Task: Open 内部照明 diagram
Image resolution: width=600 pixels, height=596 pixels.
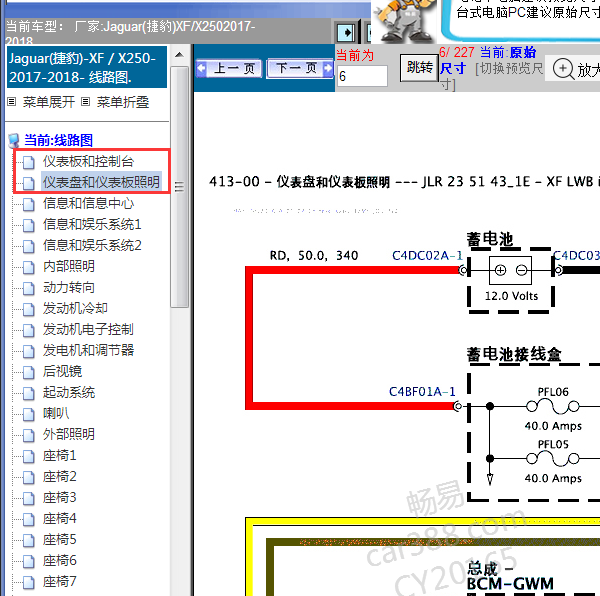Action: (x=68, y=266)
